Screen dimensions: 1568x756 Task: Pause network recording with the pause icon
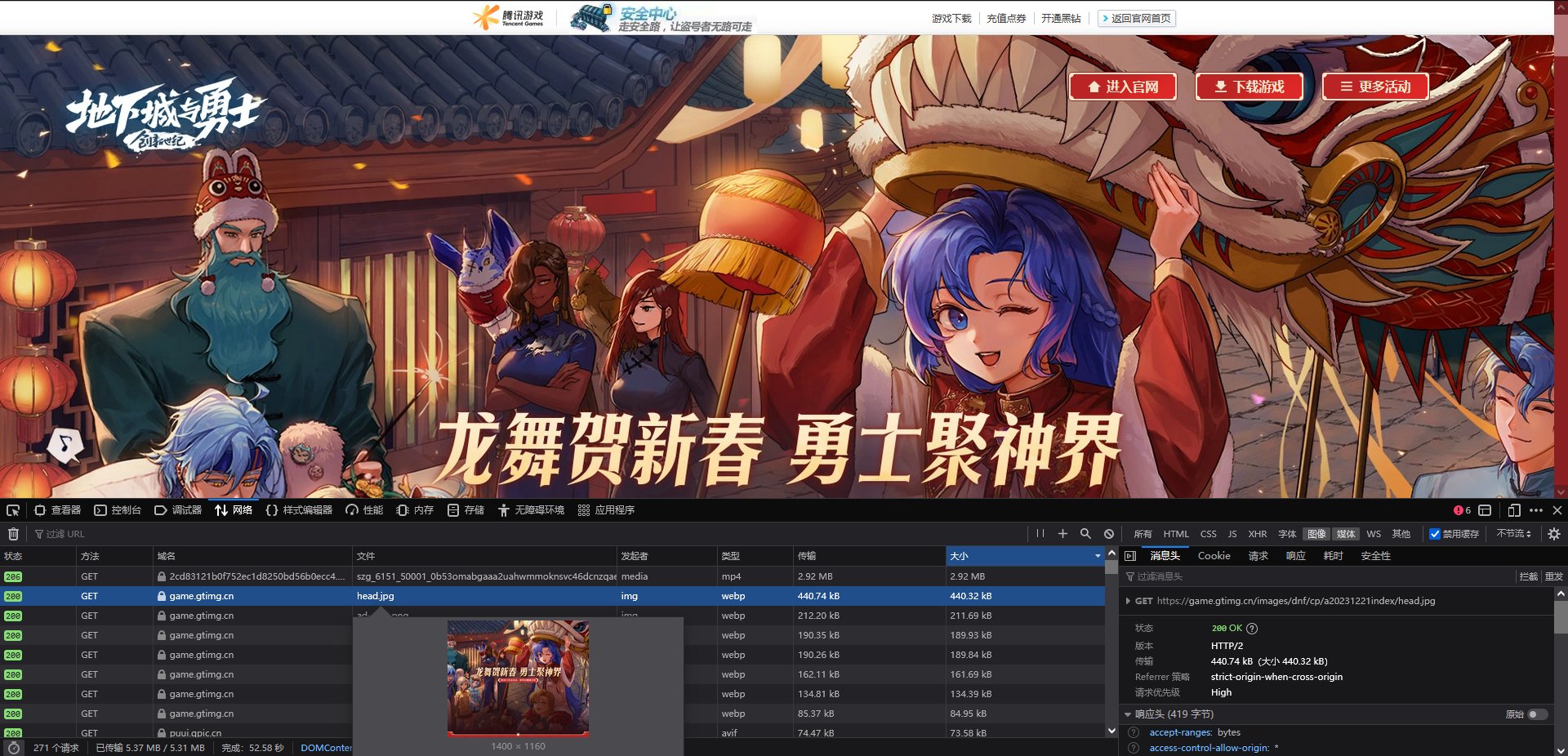point(1040,533)
